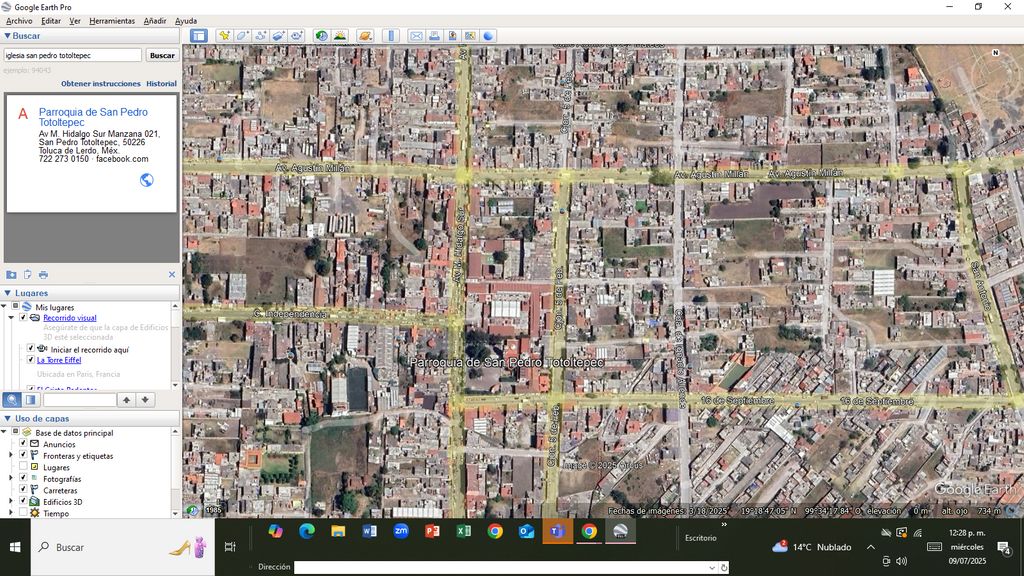Launch Google Earth web with blue globe icon

(x=488, y=35)
